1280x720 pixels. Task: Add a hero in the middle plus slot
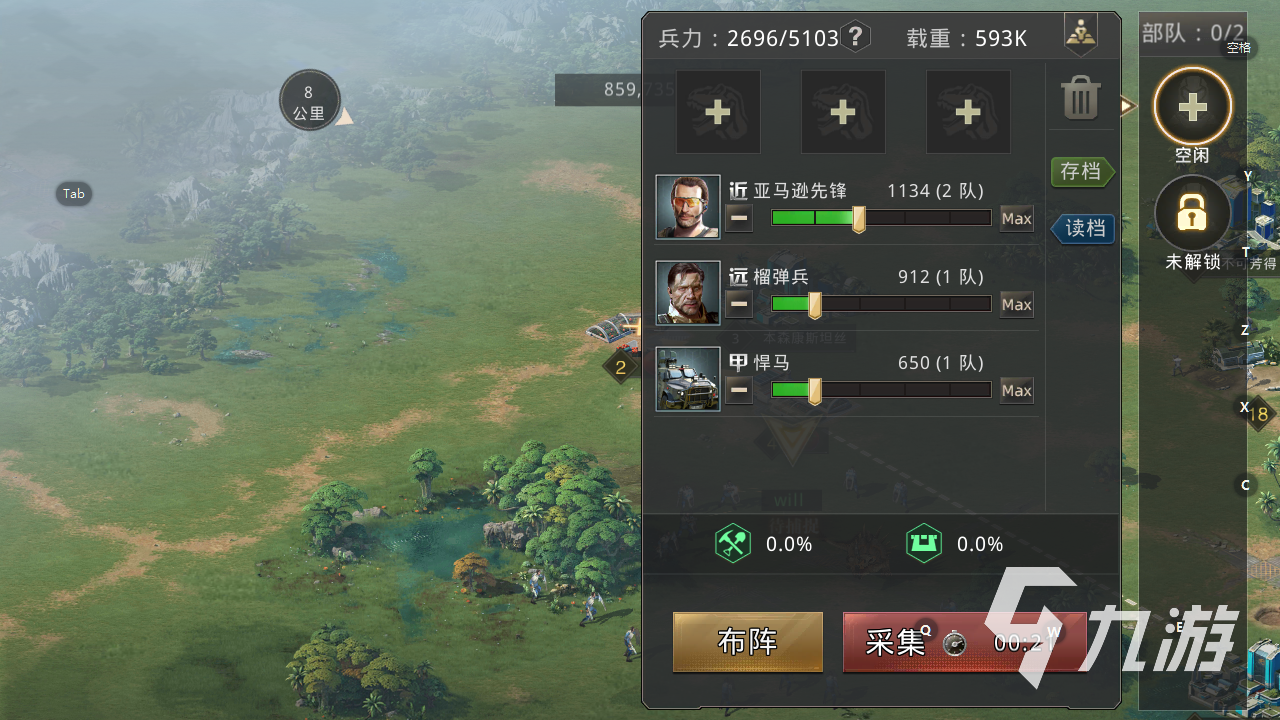click(843, 112)
